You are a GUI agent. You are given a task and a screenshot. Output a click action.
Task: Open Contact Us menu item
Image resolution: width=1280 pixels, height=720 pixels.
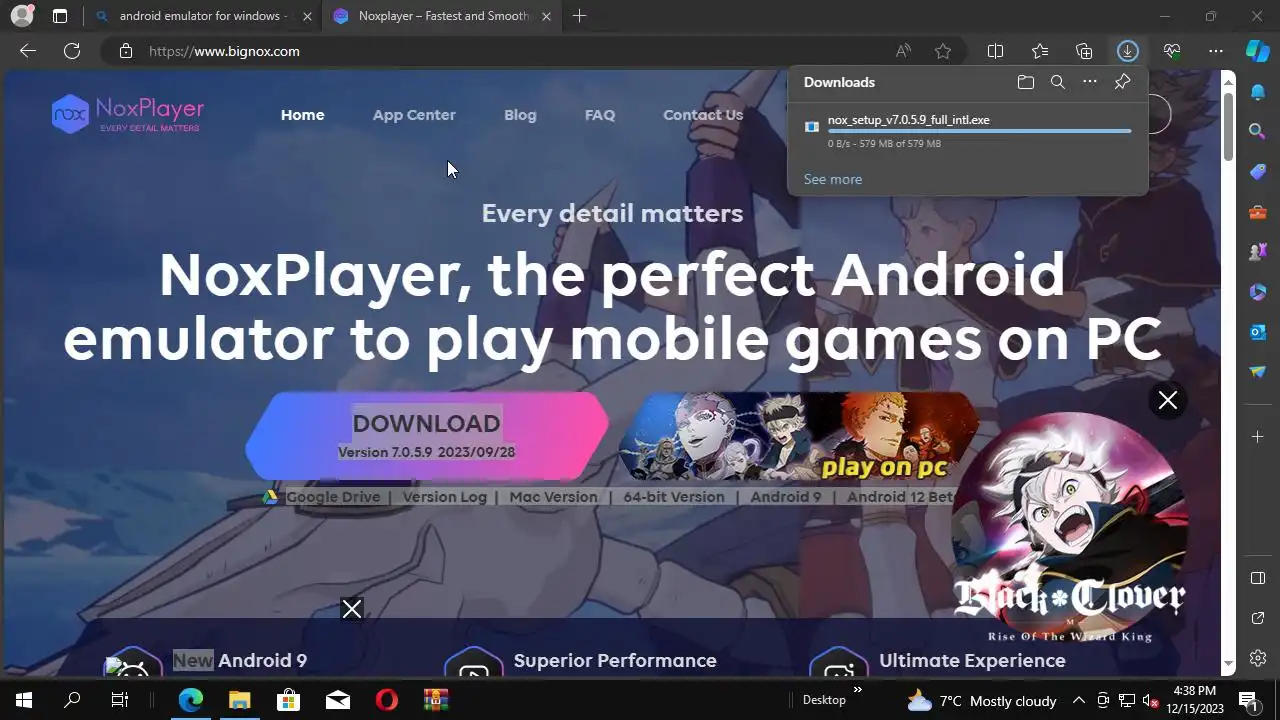703,115
